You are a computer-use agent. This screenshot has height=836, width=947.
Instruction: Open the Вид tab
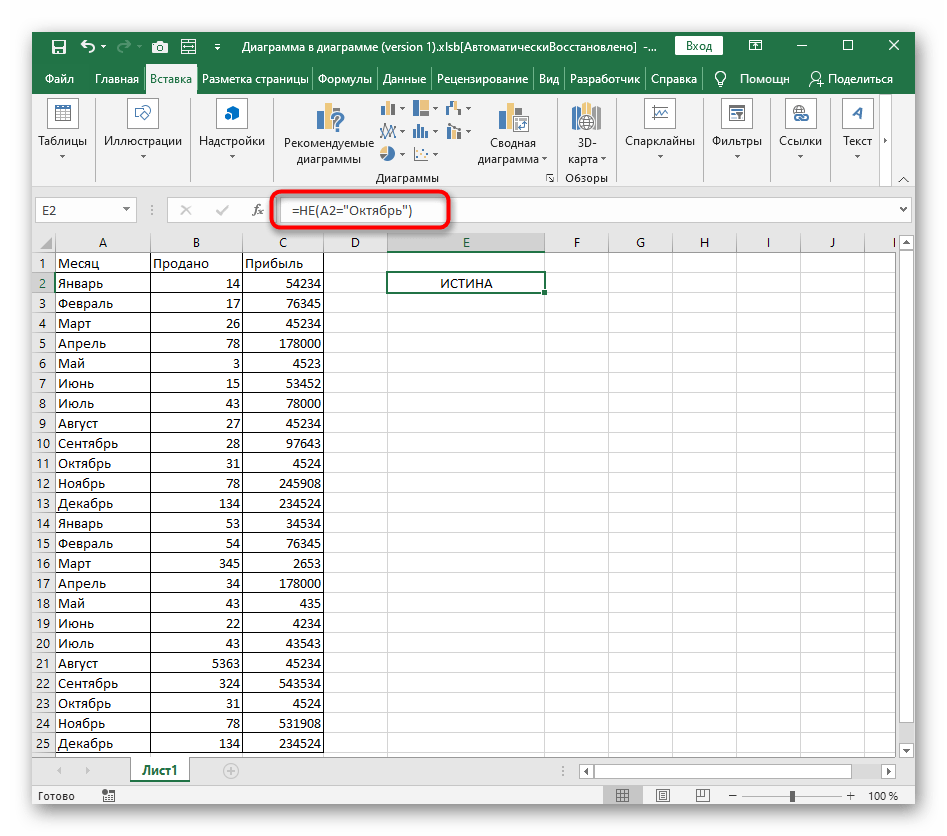(549, 79)
